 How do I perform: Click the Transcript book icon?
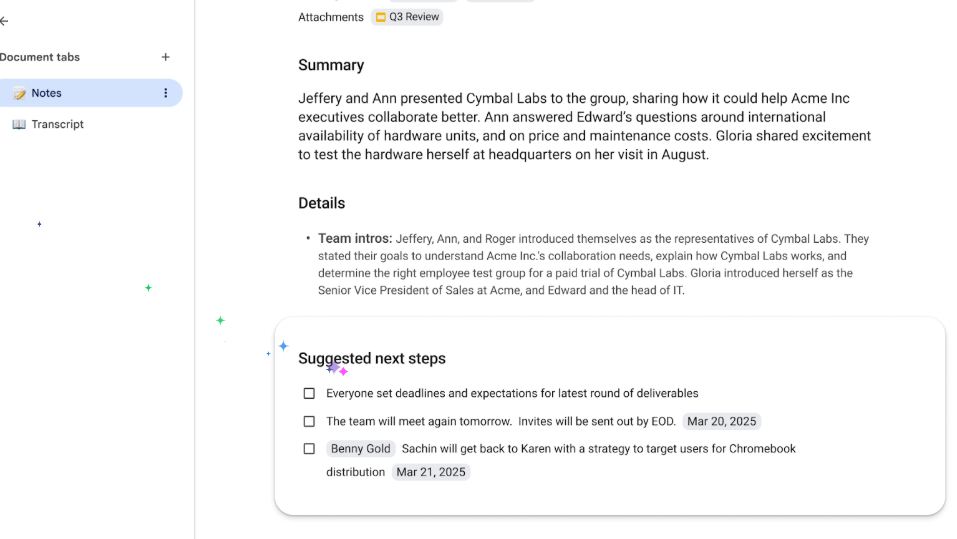tap(19, 124)
